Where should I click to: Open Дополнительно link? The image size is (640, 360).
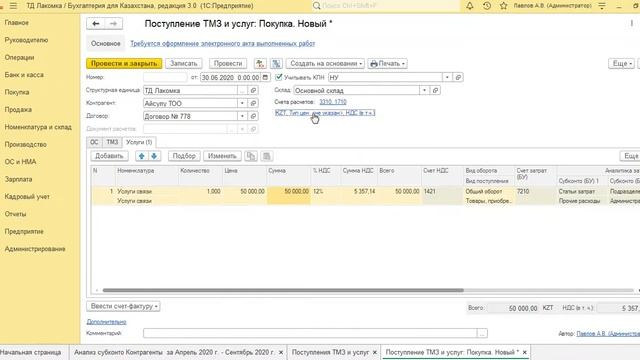107,322
